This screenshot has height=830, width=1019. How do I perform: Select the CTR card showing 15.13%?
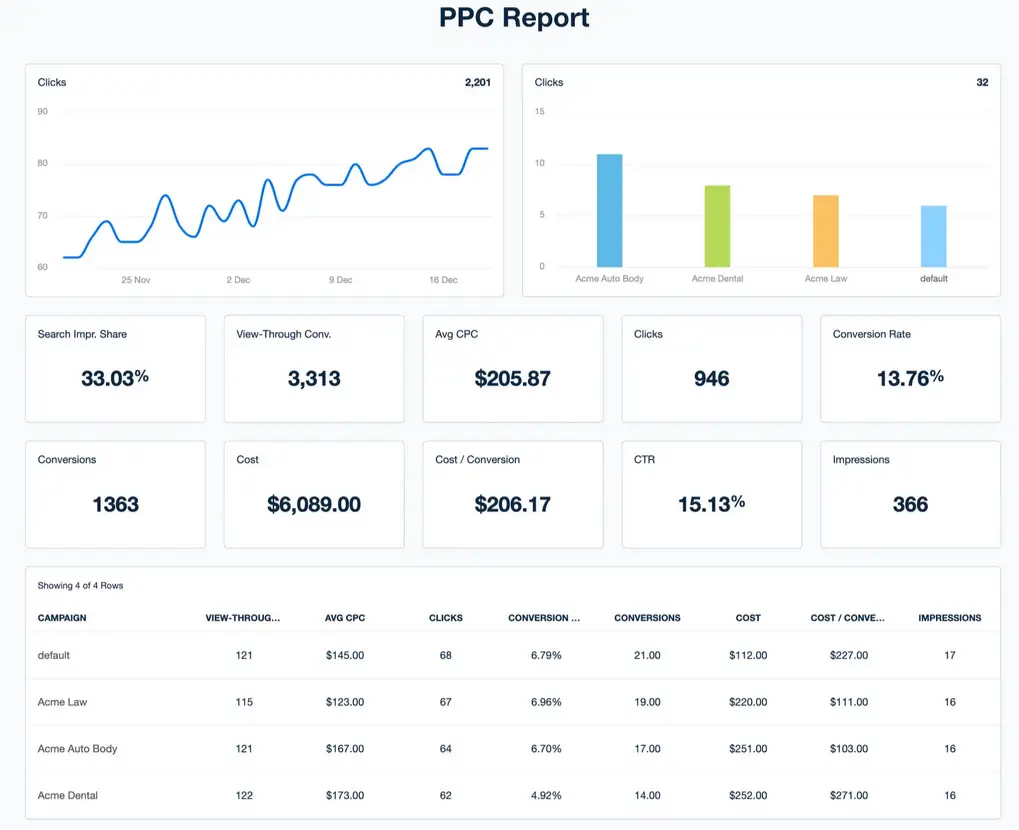711,493
